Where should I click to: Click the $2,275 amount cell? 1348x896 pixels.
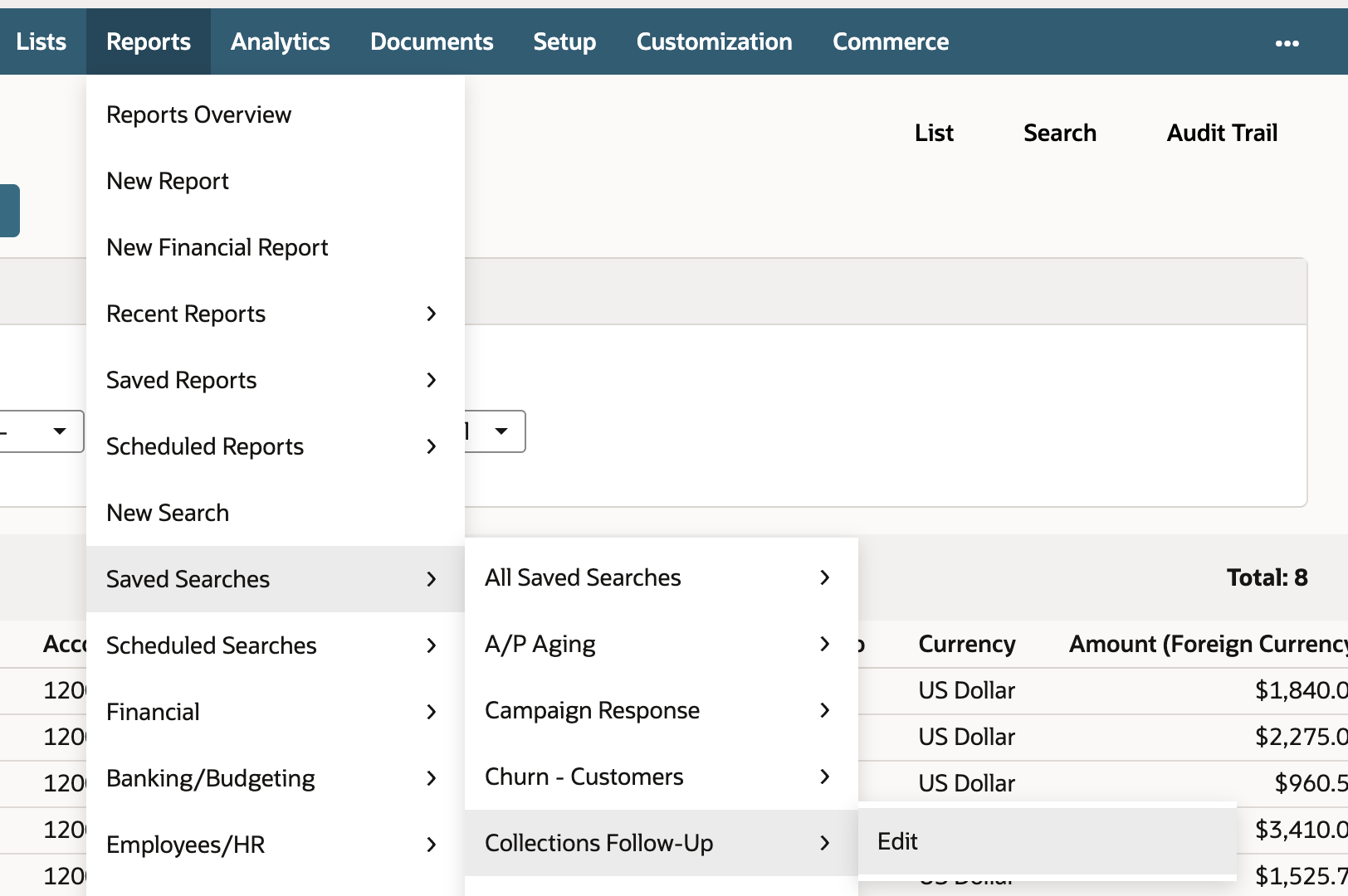coord(1301,737)
